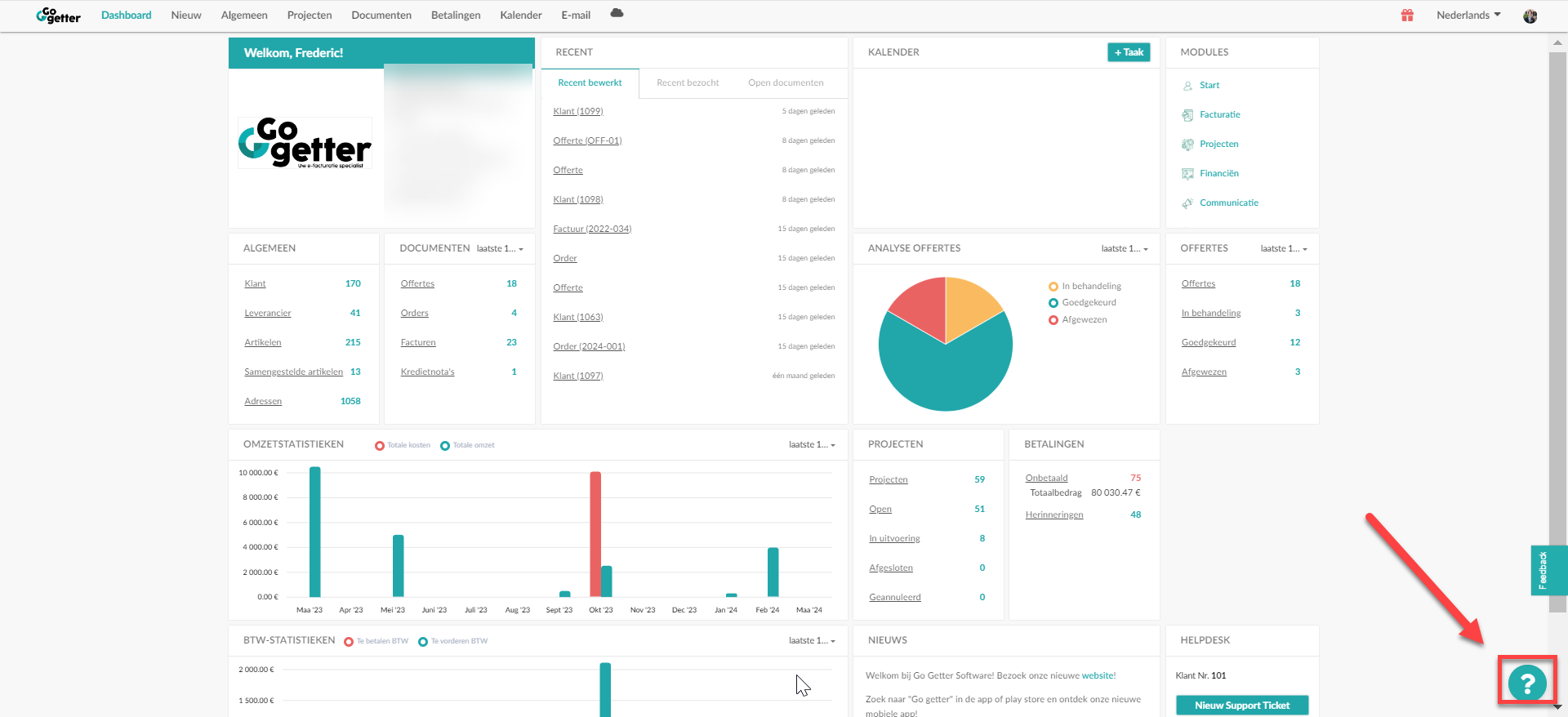
Task: Toggle In behandeling legend in Analyse Offertes
Action: point(1085,287)
